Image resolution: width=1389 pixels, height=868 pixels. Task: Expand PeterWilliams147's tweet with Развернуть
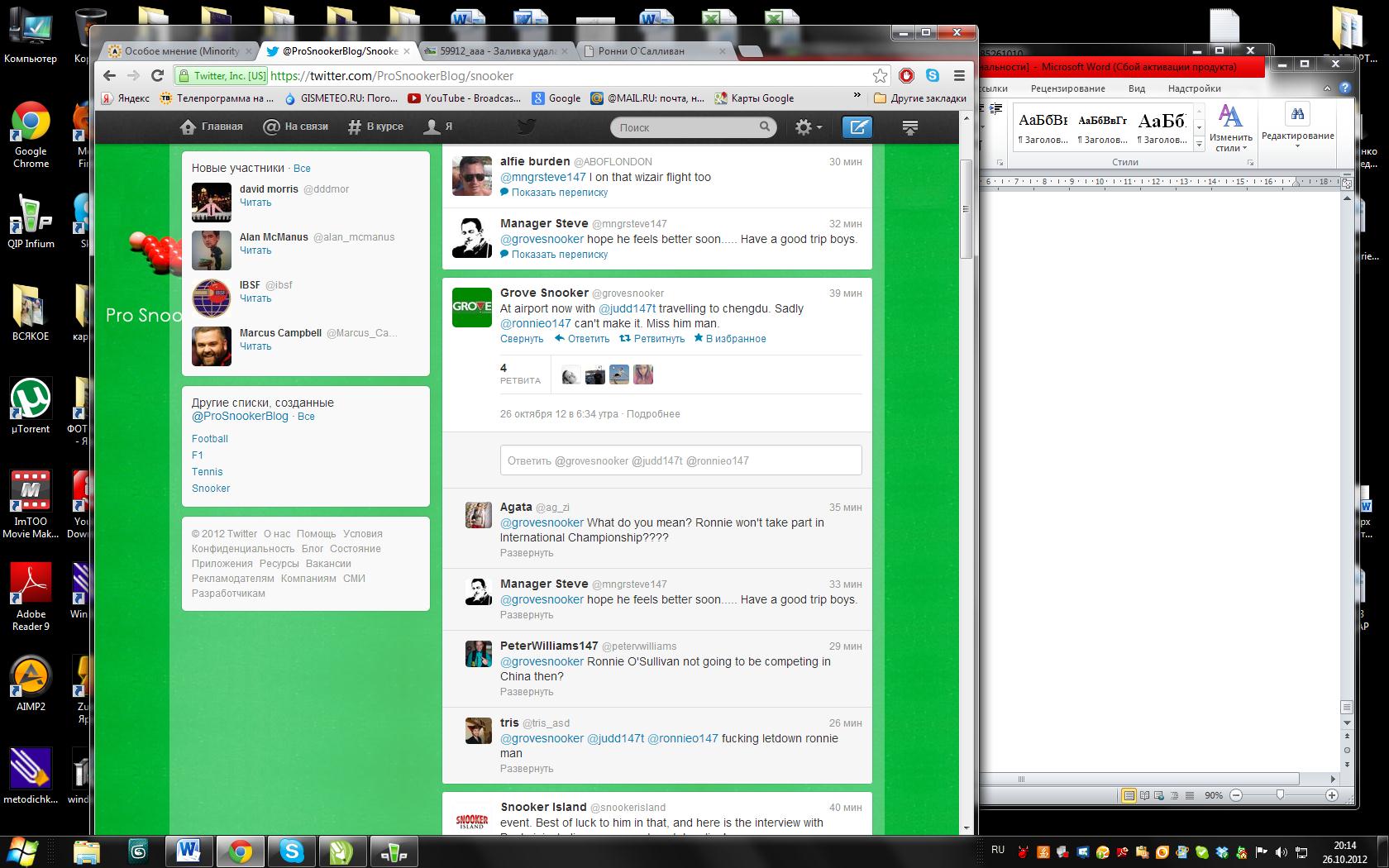(x=527, y=692)
